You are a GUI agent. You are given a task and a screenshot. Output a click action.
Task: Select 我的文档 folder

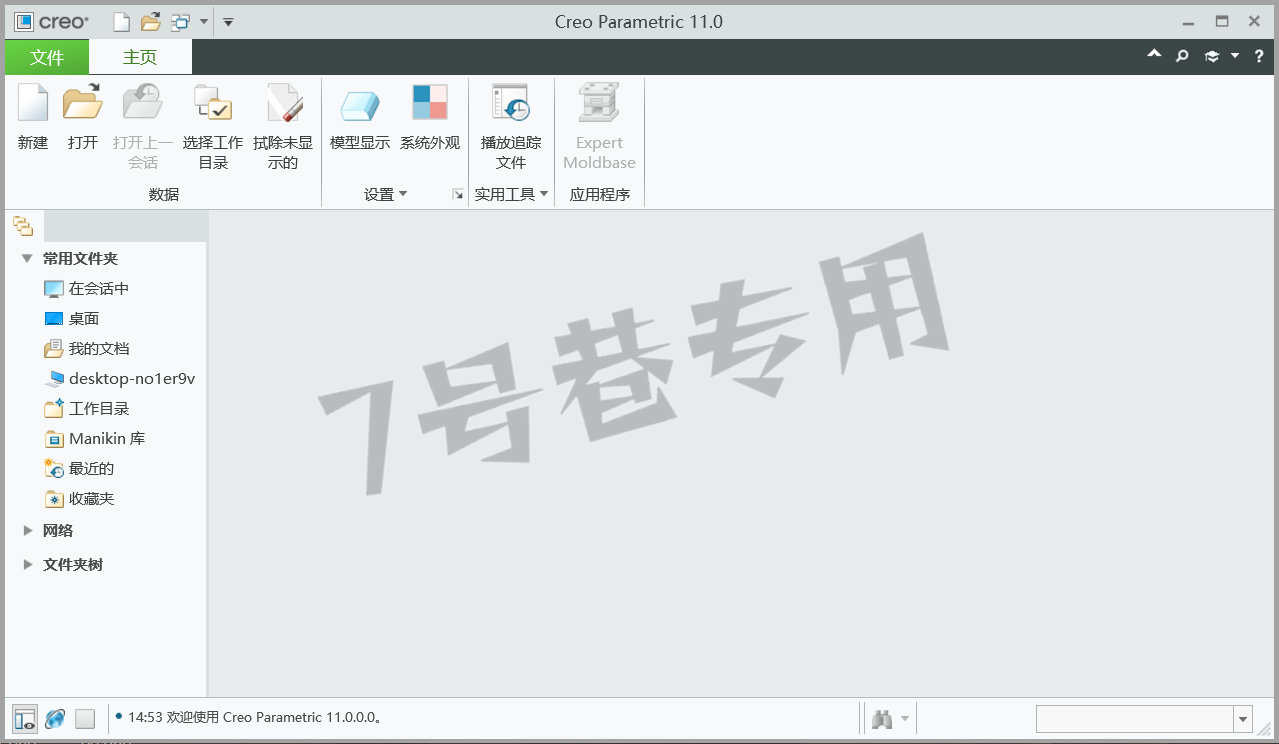(x=86, y=348)
